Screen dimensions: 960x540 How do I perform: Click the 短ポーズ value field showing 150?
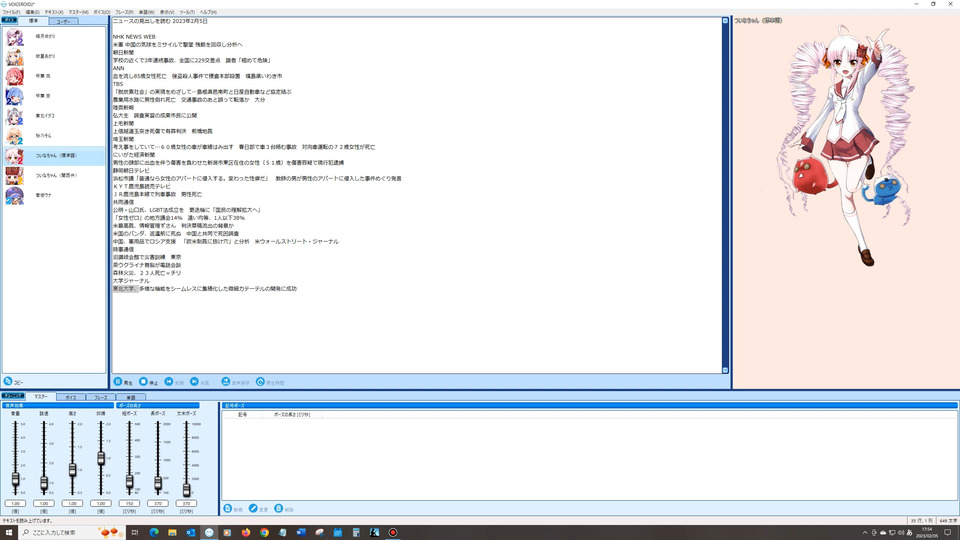click(x=129, y=503)
